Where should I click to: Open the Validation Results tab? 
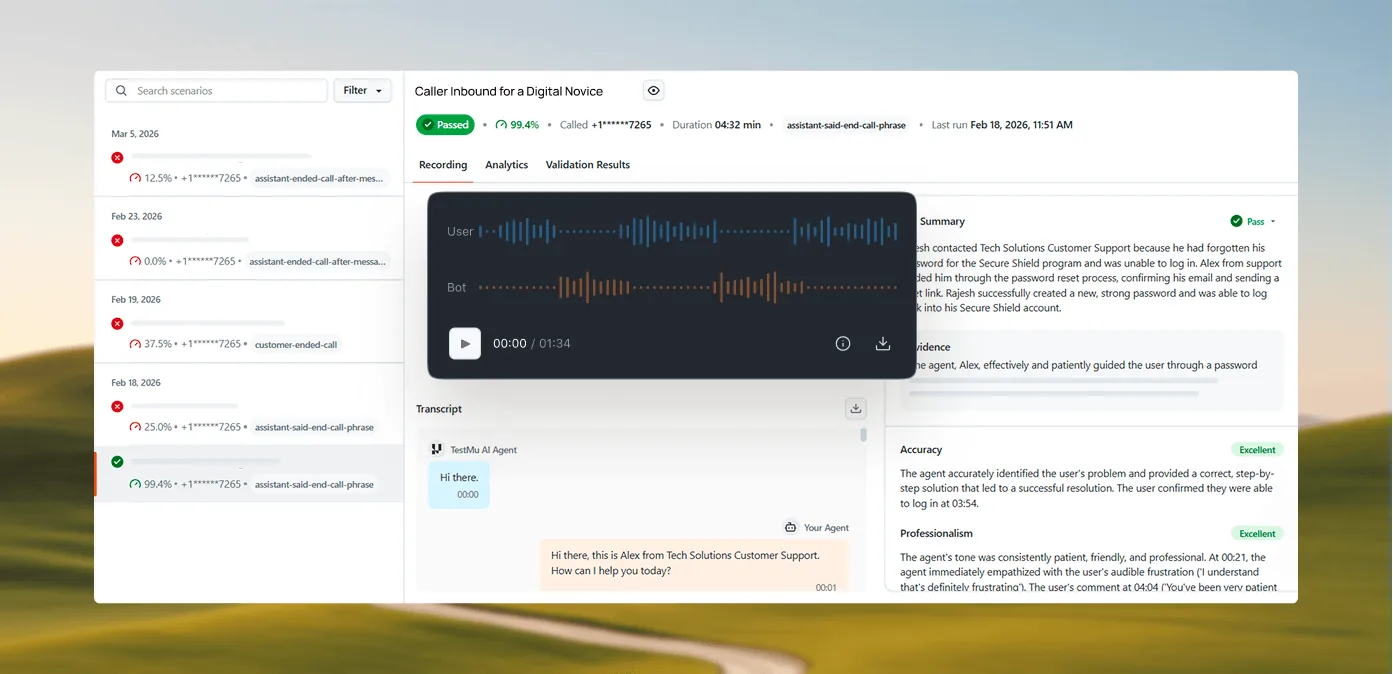(x=588, y=165)
